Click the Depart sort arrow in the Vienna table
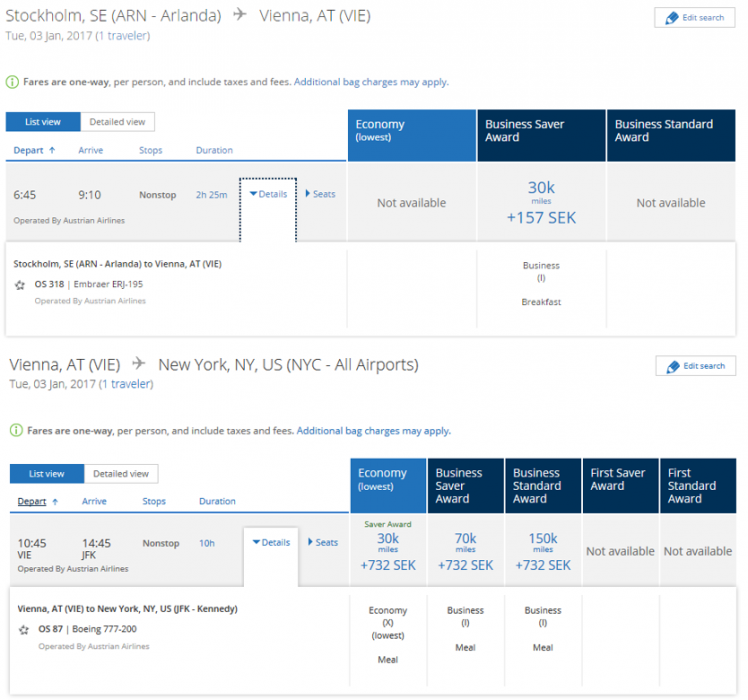748x700 pixels. point(55,501)
